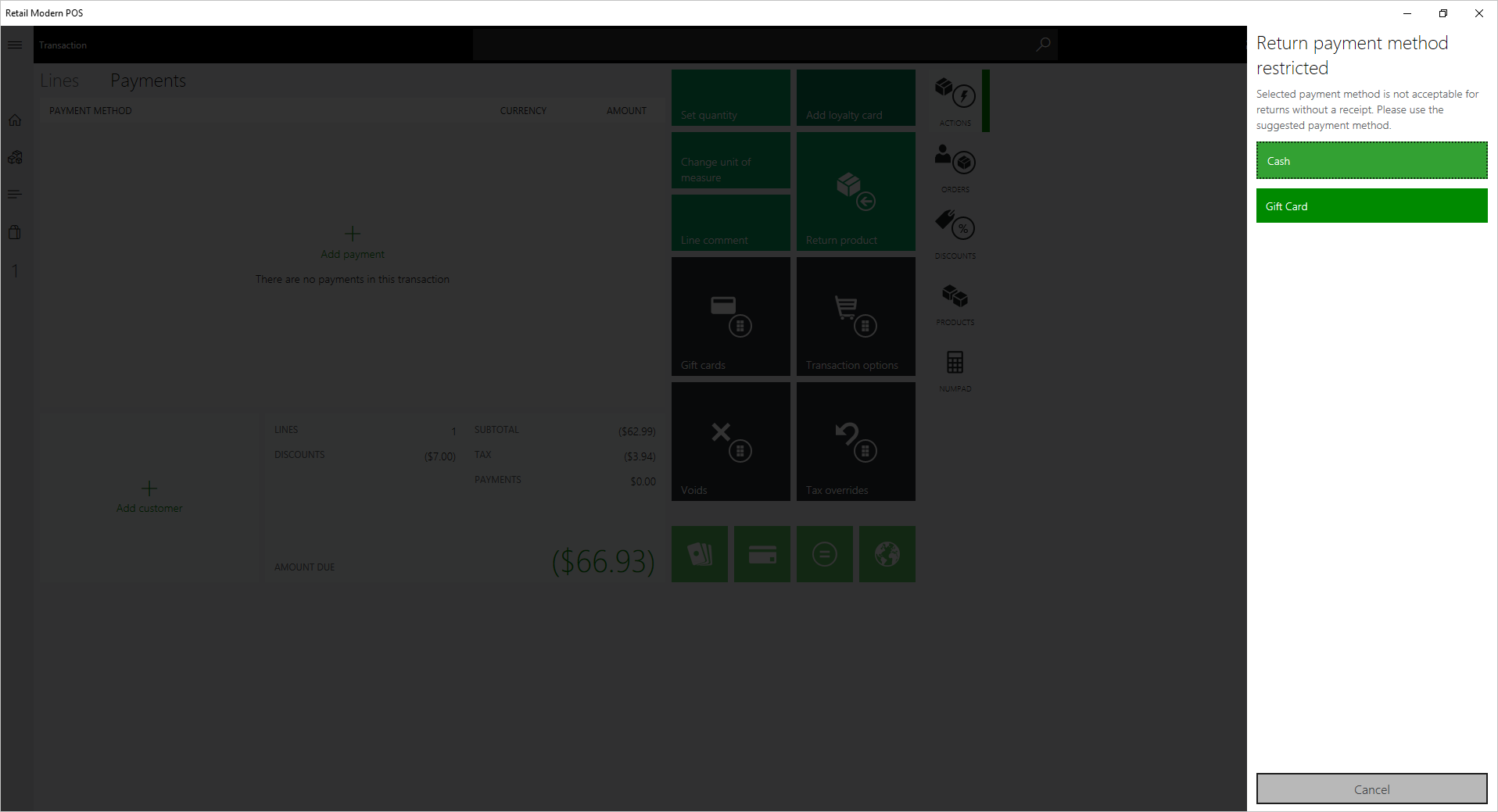This screenshot has width=1498, height=812.
Task: Switch to the Lines tab
Action: click(x=59, y=80)
